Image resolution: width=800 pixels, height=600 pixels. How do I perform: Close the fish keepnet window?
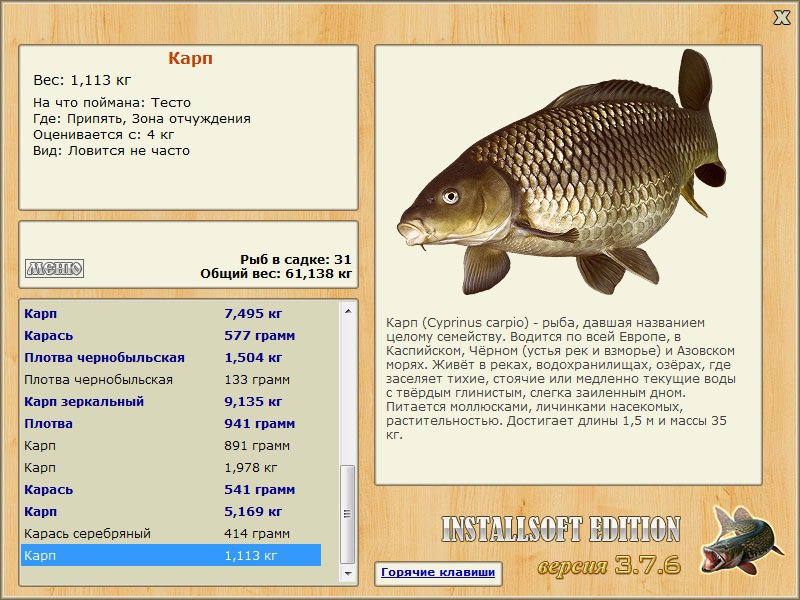click(x=781, y=17)
